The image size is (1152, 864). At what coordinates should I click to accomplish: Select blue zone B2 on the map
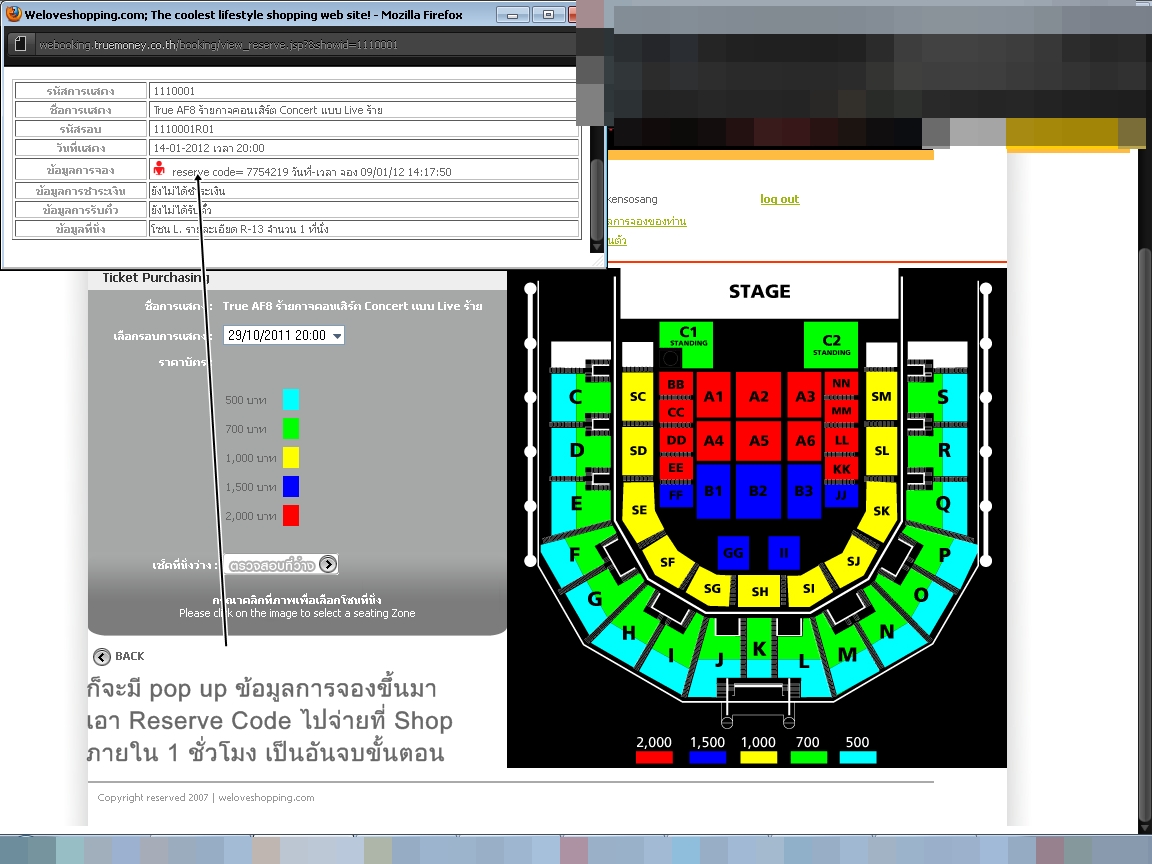tap(758, 491)
